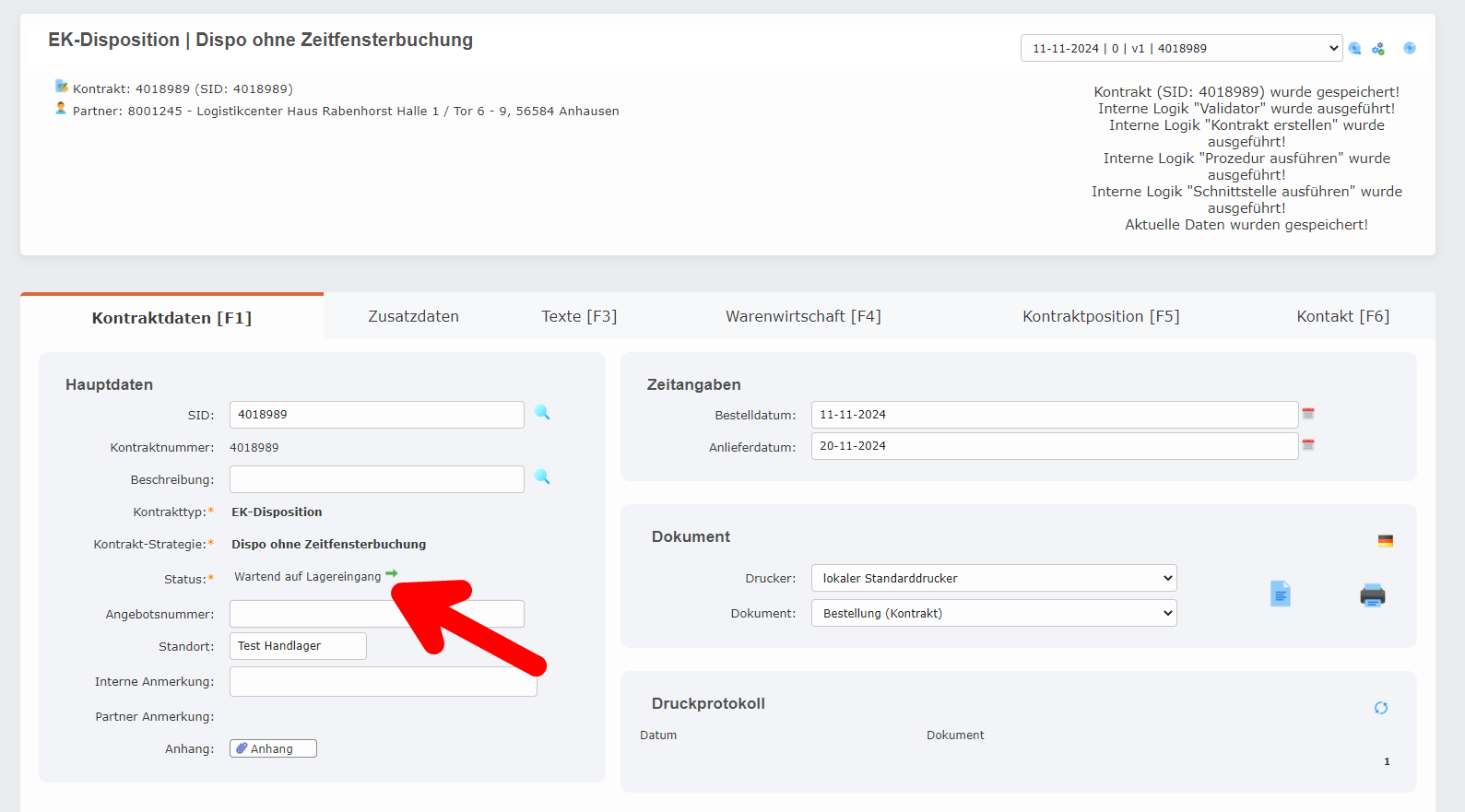Click the 'Partner Anmerkung:' label

(155, 716)
